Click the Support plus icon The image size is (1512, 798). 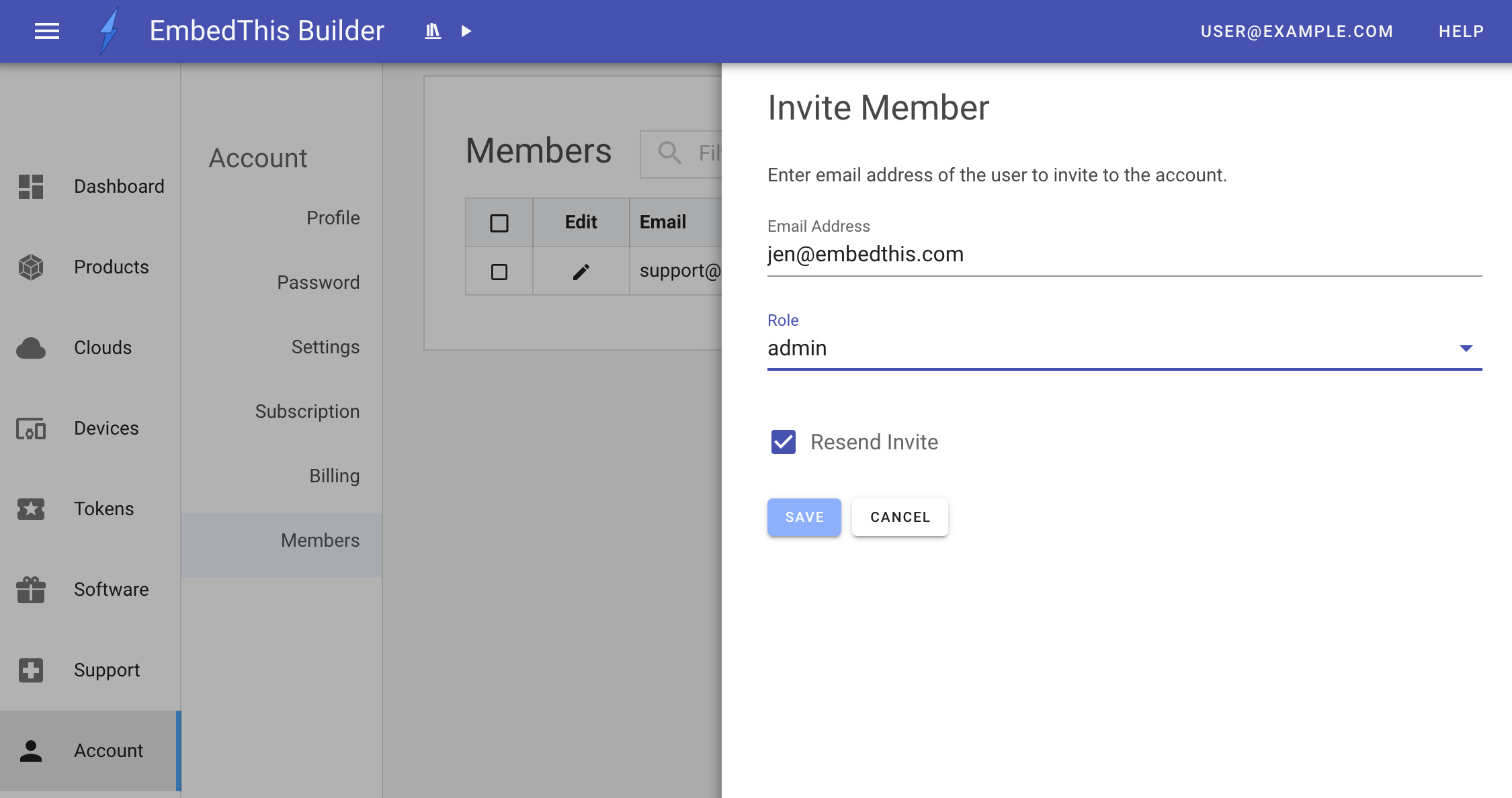[x=31, y=670]
